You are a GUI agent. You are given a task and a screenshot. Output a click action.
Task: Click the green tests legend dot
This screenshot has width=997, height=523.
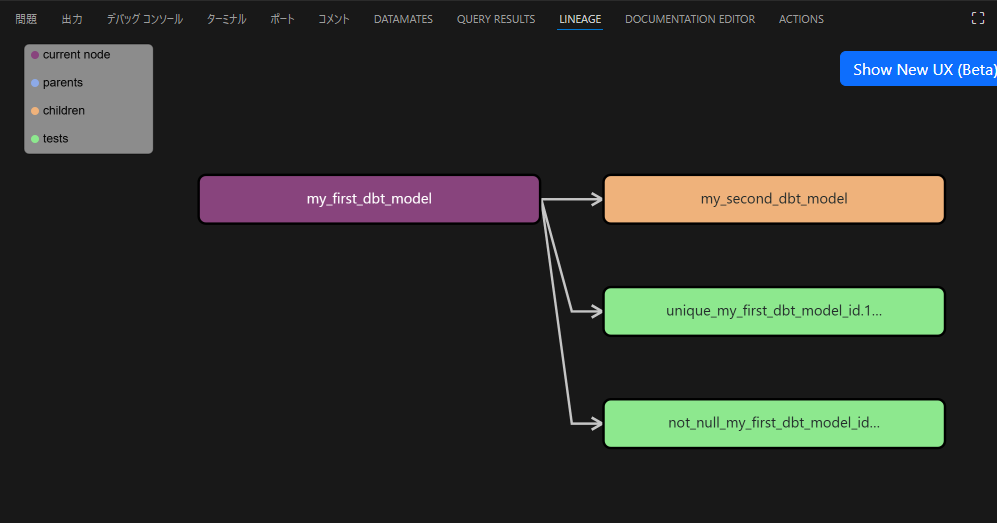[35, 139]
